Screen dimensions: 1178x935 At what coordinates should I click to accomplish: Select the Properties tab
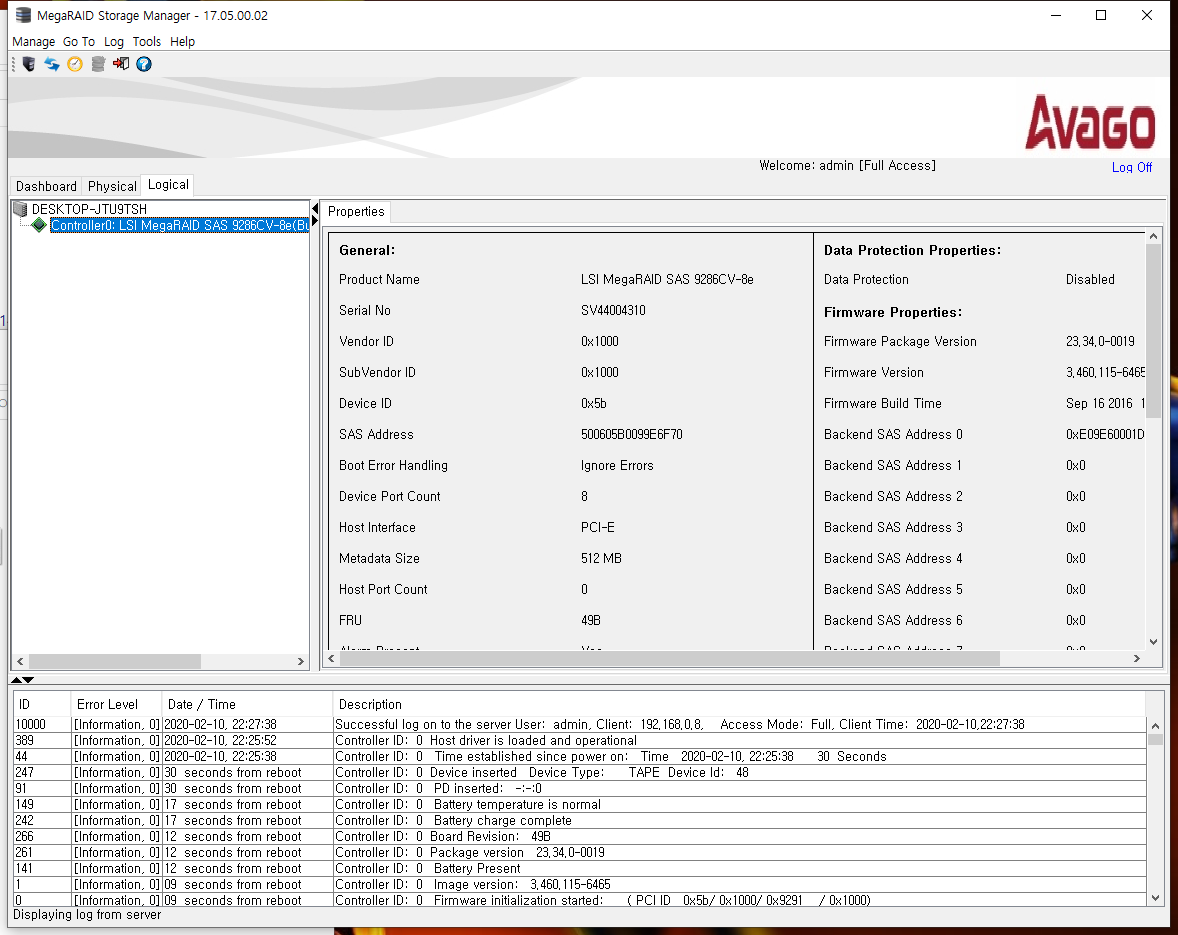tap(356, 212)
